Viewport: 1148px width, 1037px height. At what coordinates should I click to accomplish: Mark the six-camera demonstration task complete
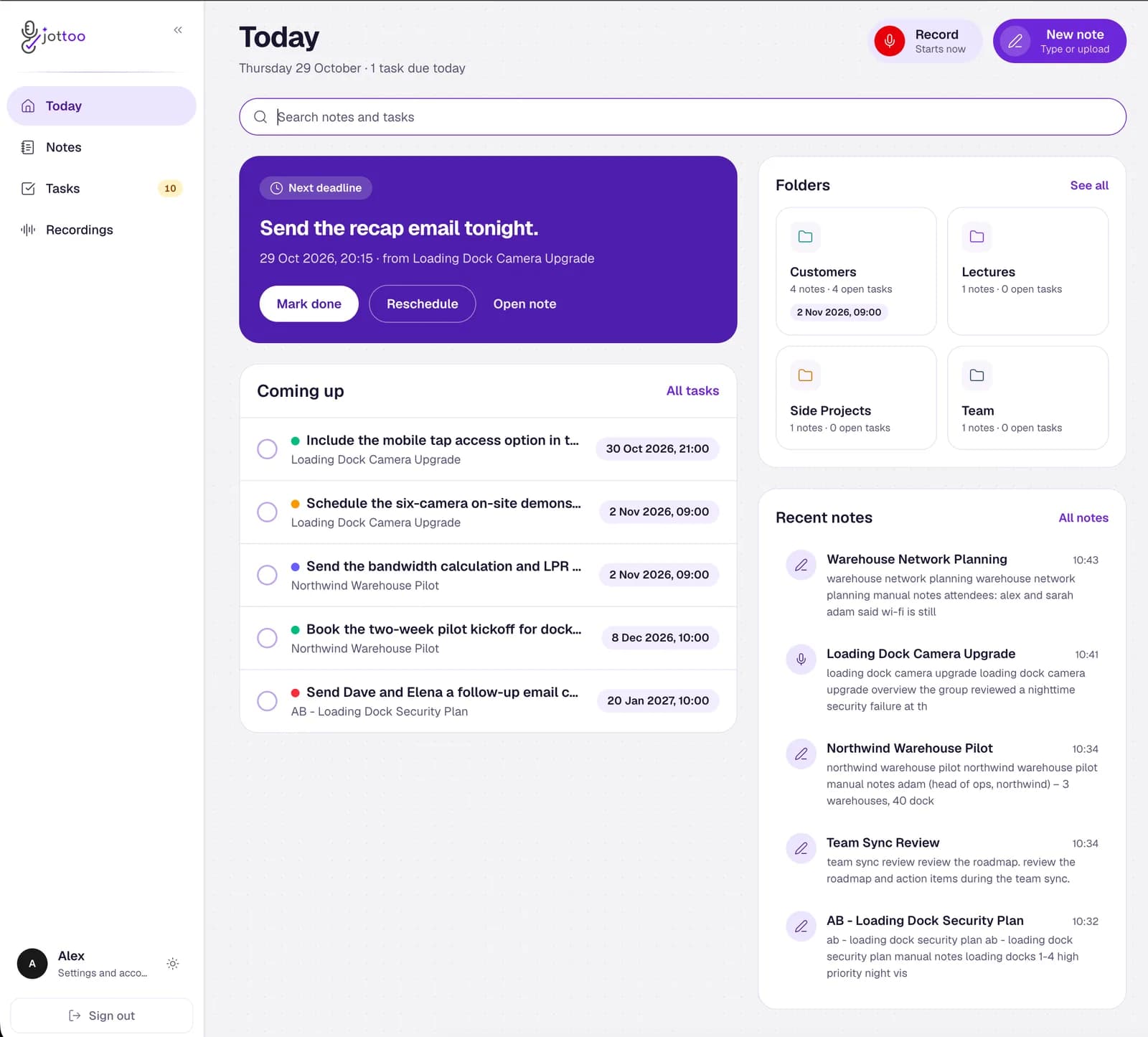click(267, 512)
